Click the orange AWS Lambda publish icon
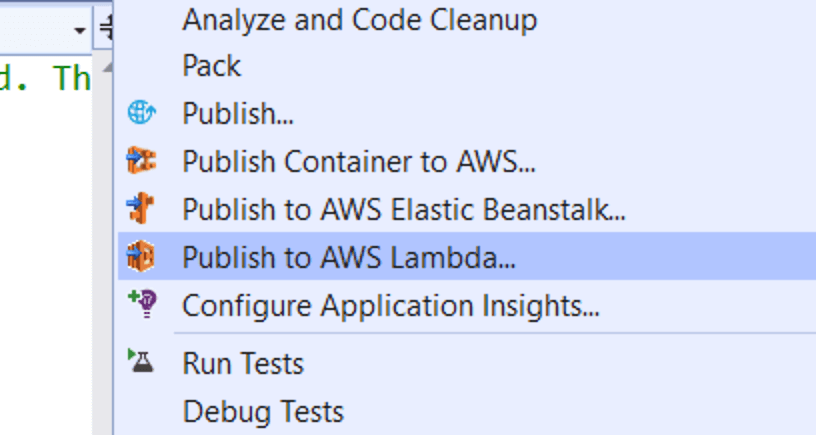The height and width of the screenshot is (435, 816). (x=141, y=256)
